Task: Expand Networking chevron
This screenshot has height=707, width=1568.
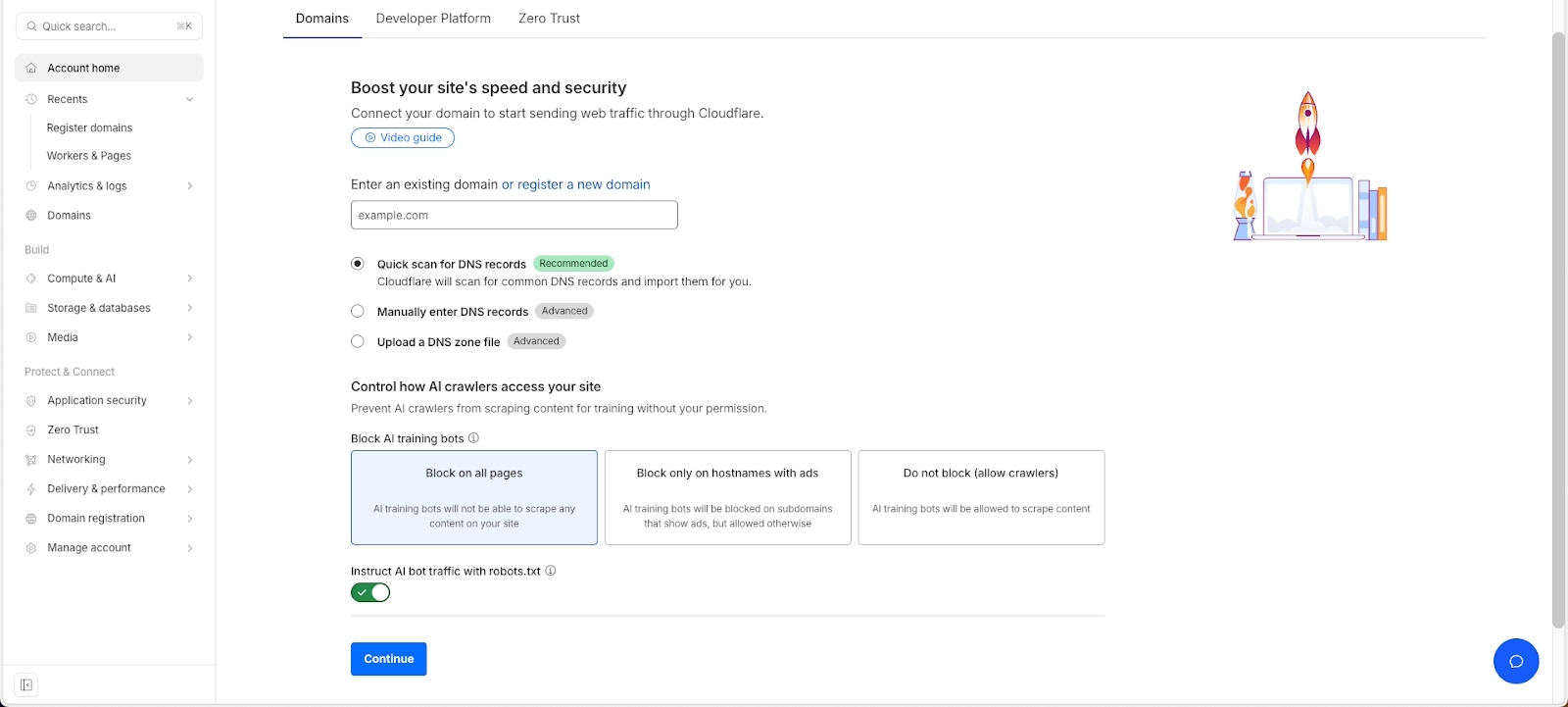Action: 189,460
